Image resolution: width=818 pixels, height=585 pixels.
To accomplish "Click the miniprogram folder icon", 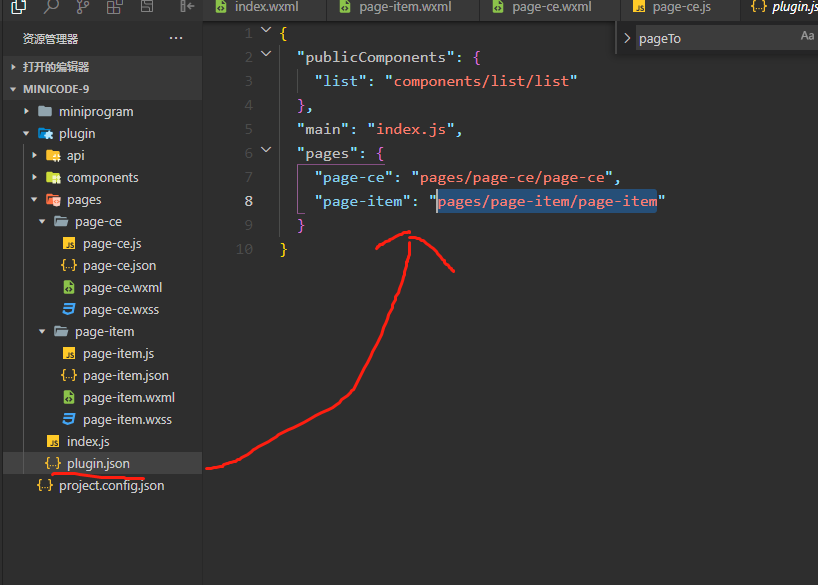I will coord(45,111).
